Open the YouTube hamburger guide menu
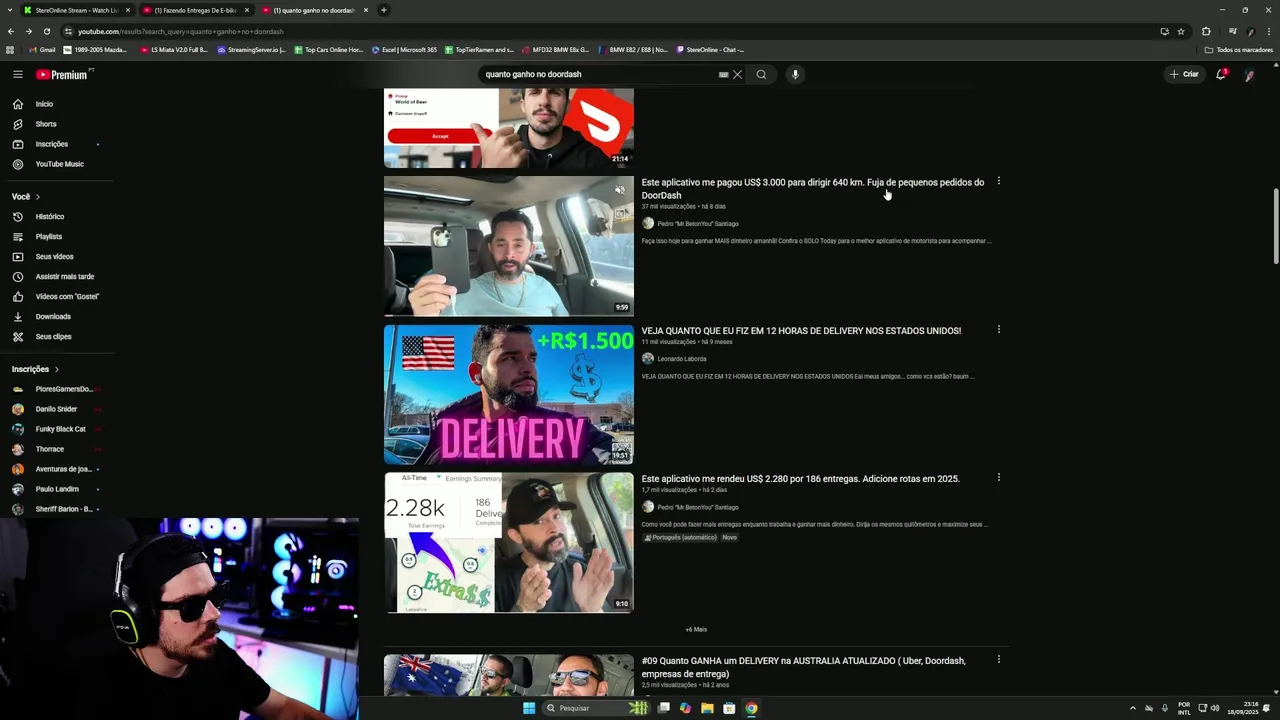Image resolution: width=1280 pixels, height=720 pixels. (18, 74)
